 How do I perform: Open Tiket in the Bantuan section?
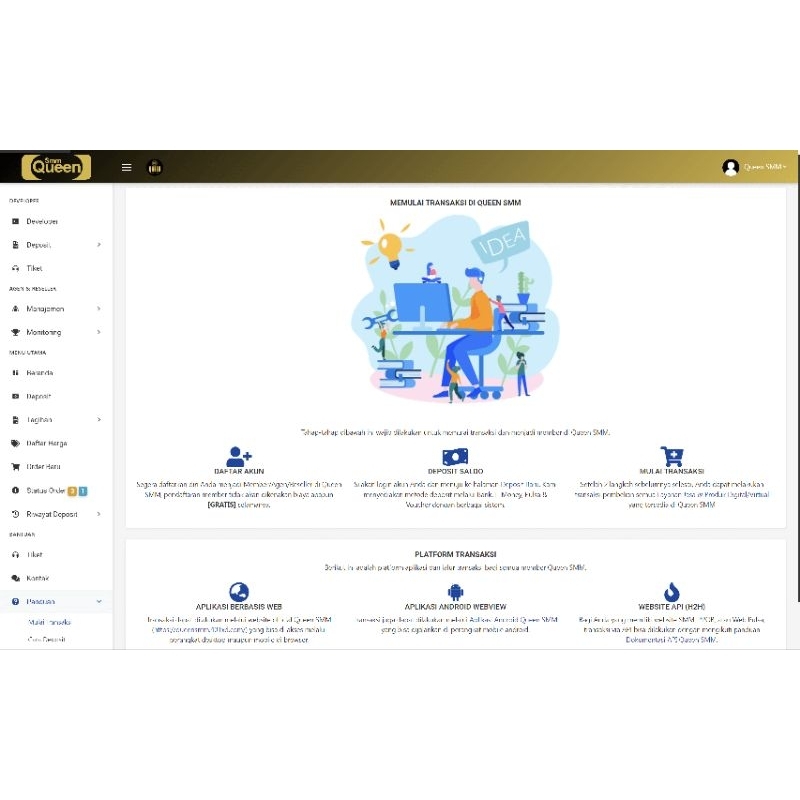(x=34, y=555)
